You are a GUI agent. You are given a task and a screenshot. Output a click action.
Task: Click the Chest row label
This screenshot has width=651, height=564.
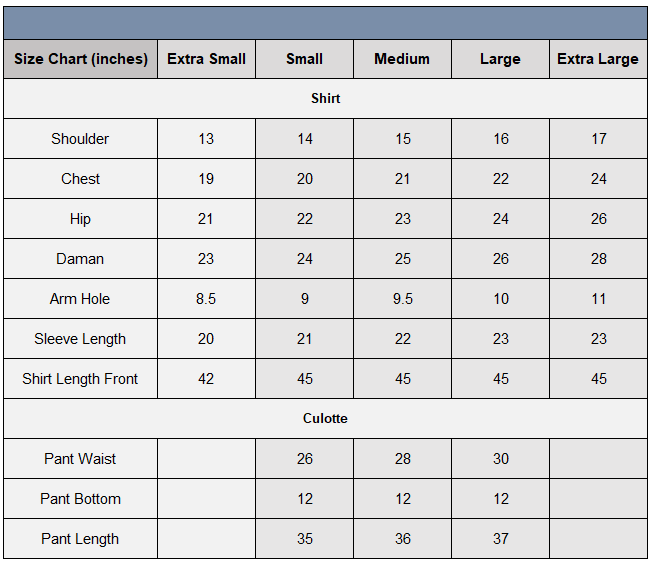click(x=80, y=179)
